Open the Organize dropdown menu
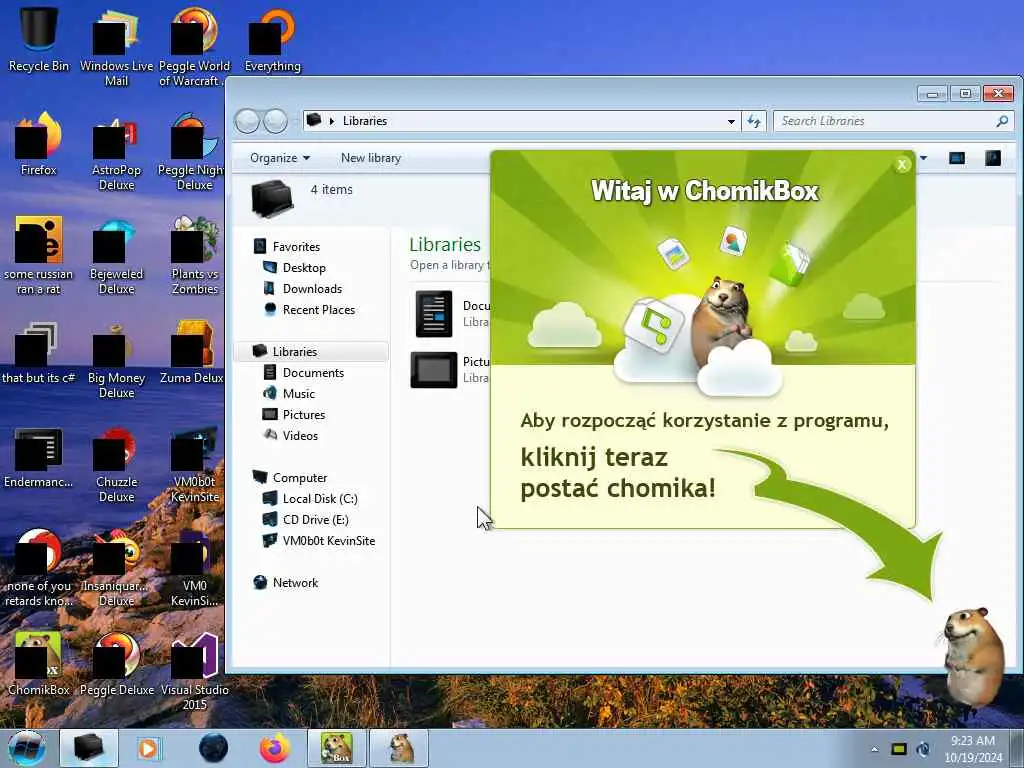 pos(280,158)
